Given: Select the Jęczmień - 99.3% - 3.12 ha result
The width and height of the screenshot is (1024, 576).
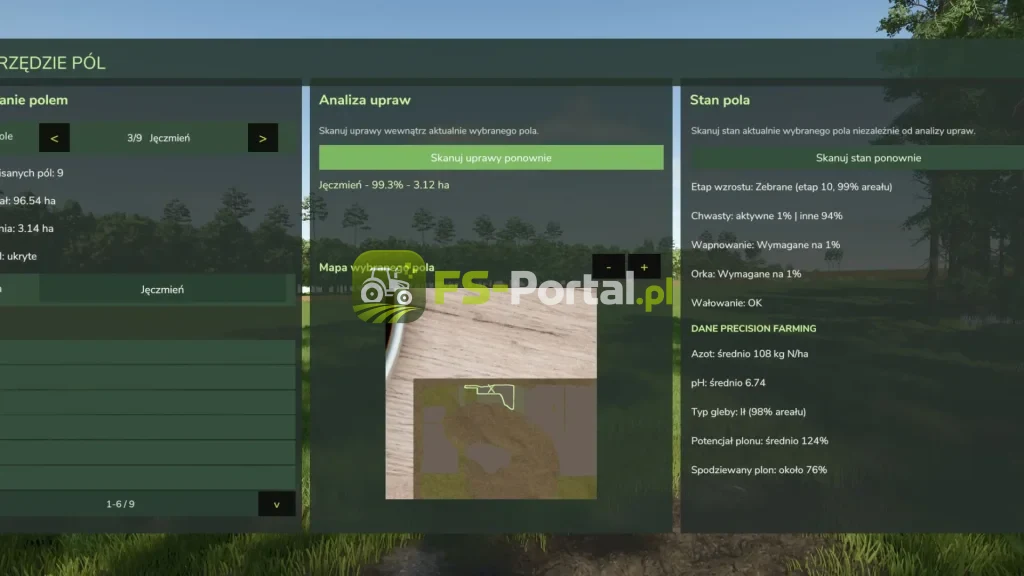Looking at the screenshot, I should (384, 185).
